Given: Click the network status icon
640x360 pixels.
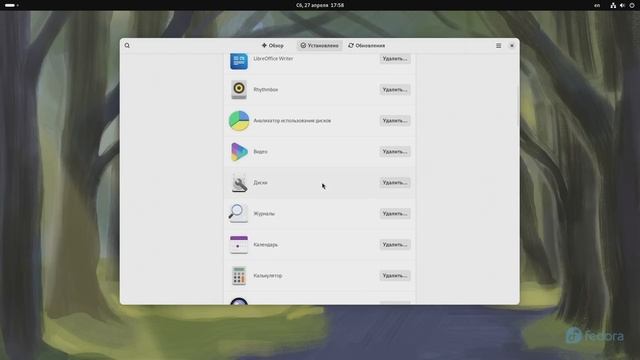Looking at the screenshot, I should 613,5.
